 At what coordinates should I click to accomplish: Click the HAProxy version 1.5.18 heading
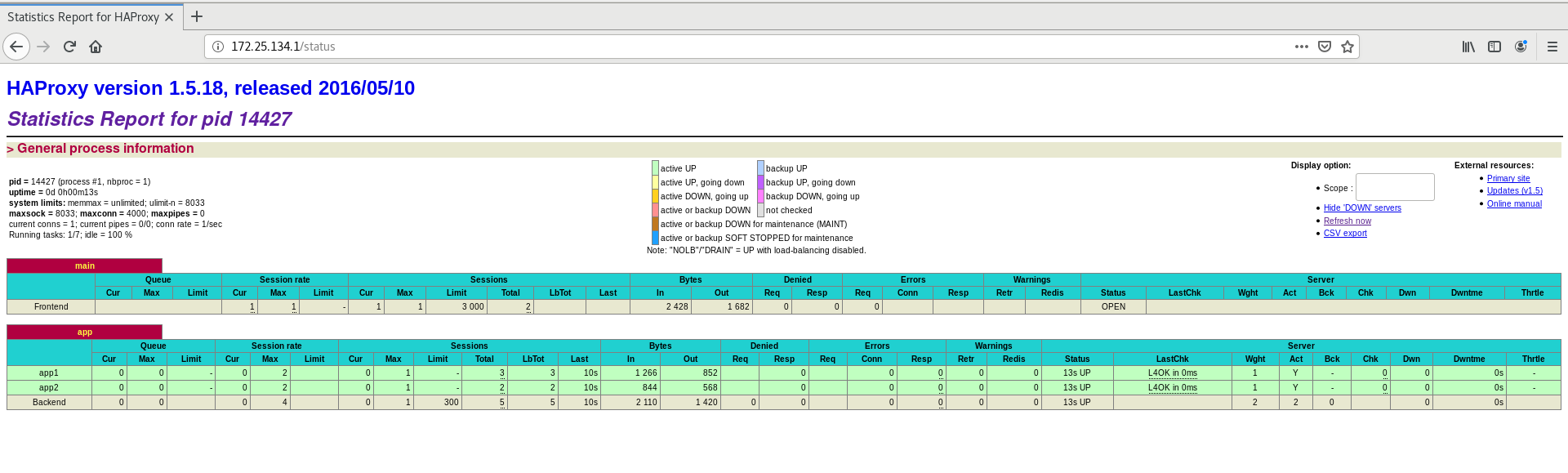pos(211,87)
